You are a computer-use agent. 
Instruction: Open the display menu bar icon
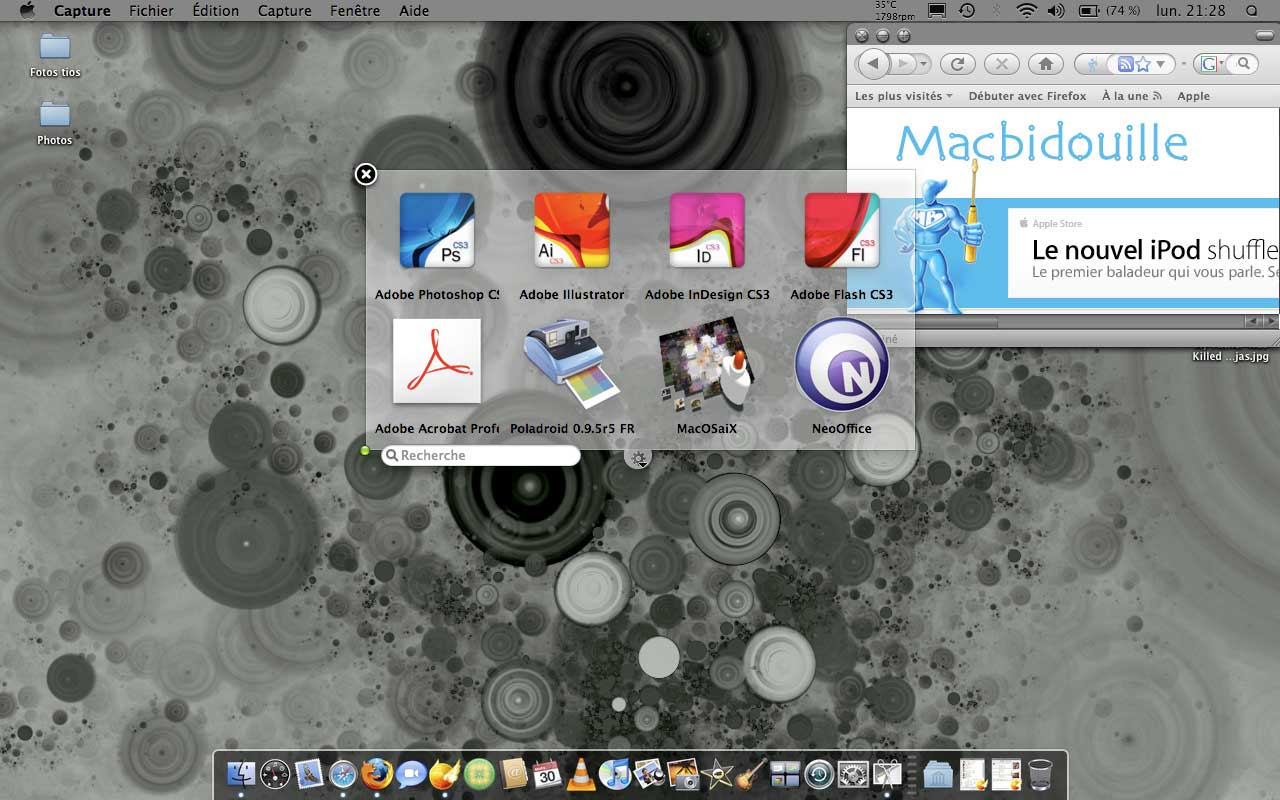(937, 11)
